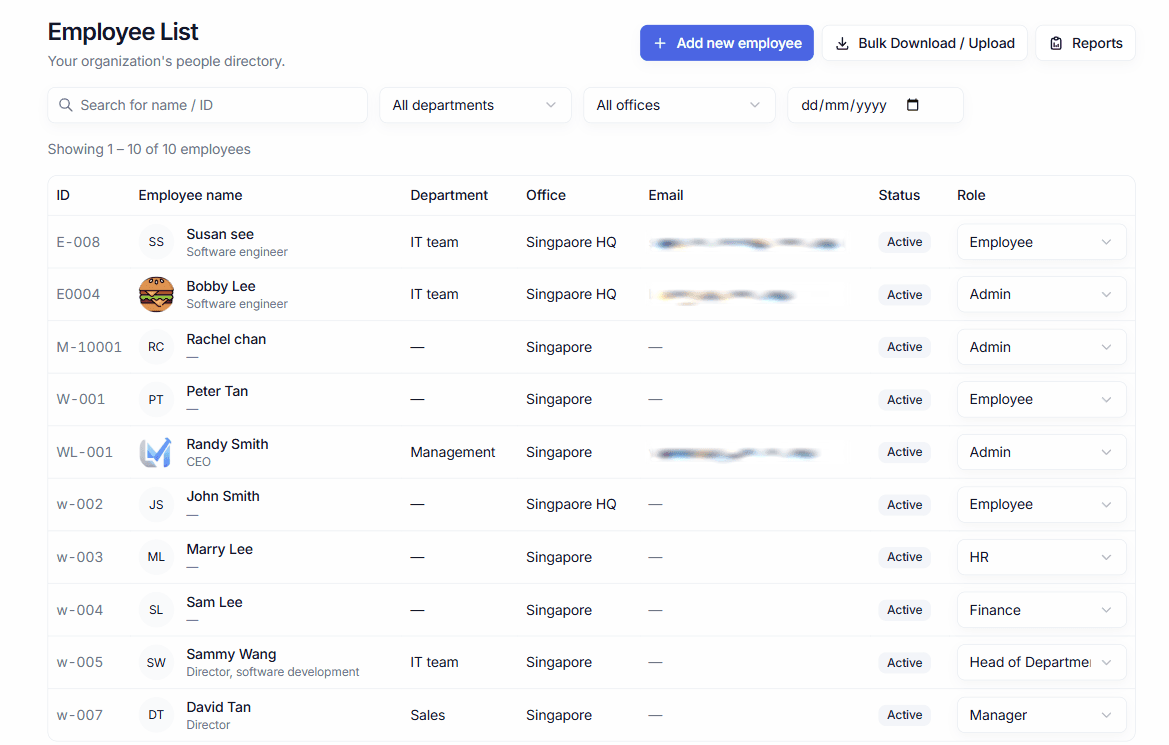
Task: Open role dropdown for John Smith
Action: point(1041,504)
